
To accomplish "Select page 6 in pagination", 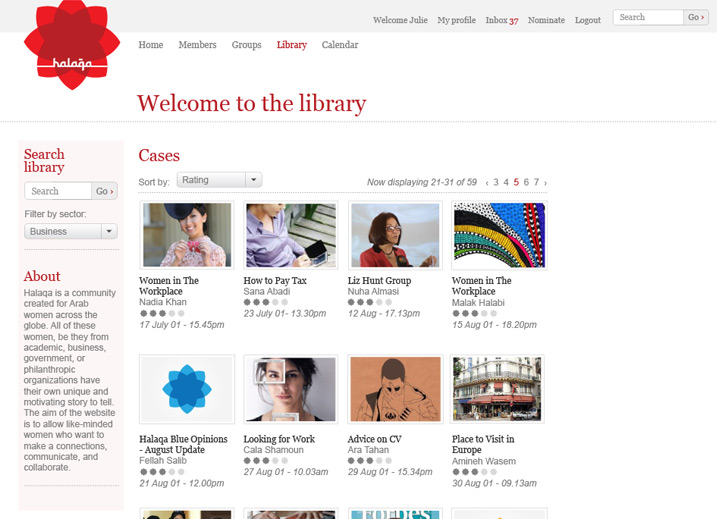I will click(x=526, y=182).
